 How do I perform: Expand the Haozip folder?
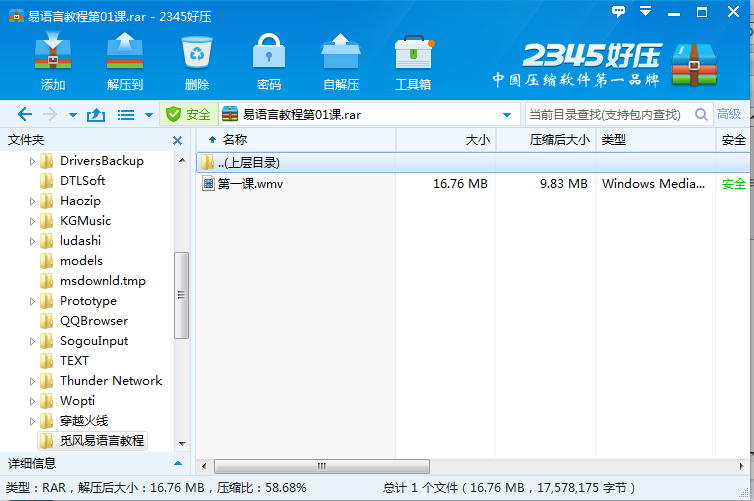pyautogui.click(x=32, y=201)
